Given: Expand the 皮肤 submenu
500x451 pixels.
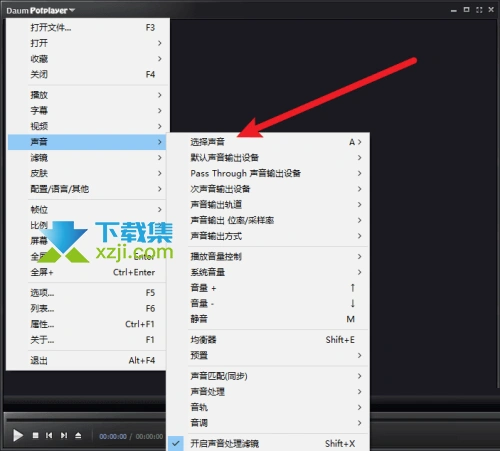Looking at the screenshot, I should click(87, 173).
